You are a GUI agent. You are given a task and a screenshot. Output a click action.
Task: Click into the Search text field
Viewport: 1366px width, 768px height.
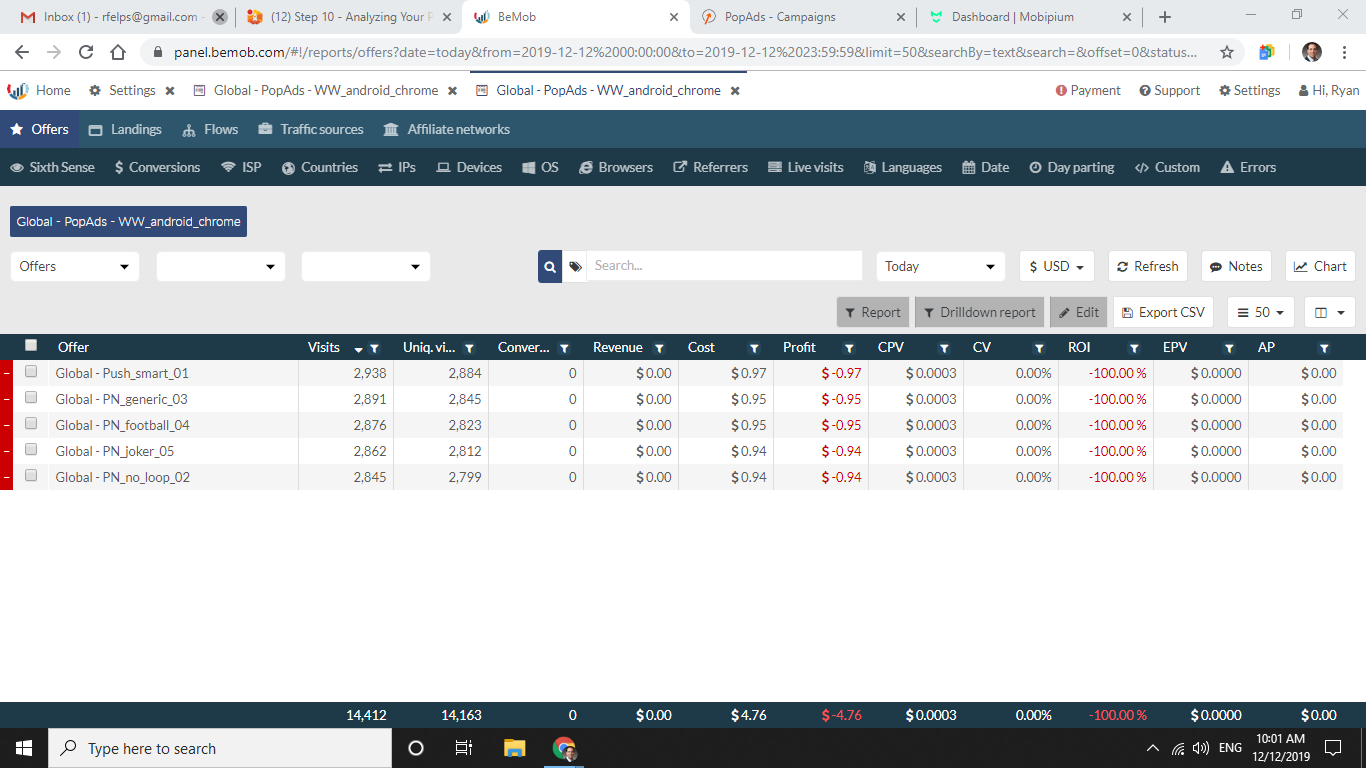click(x=724, y=266)
